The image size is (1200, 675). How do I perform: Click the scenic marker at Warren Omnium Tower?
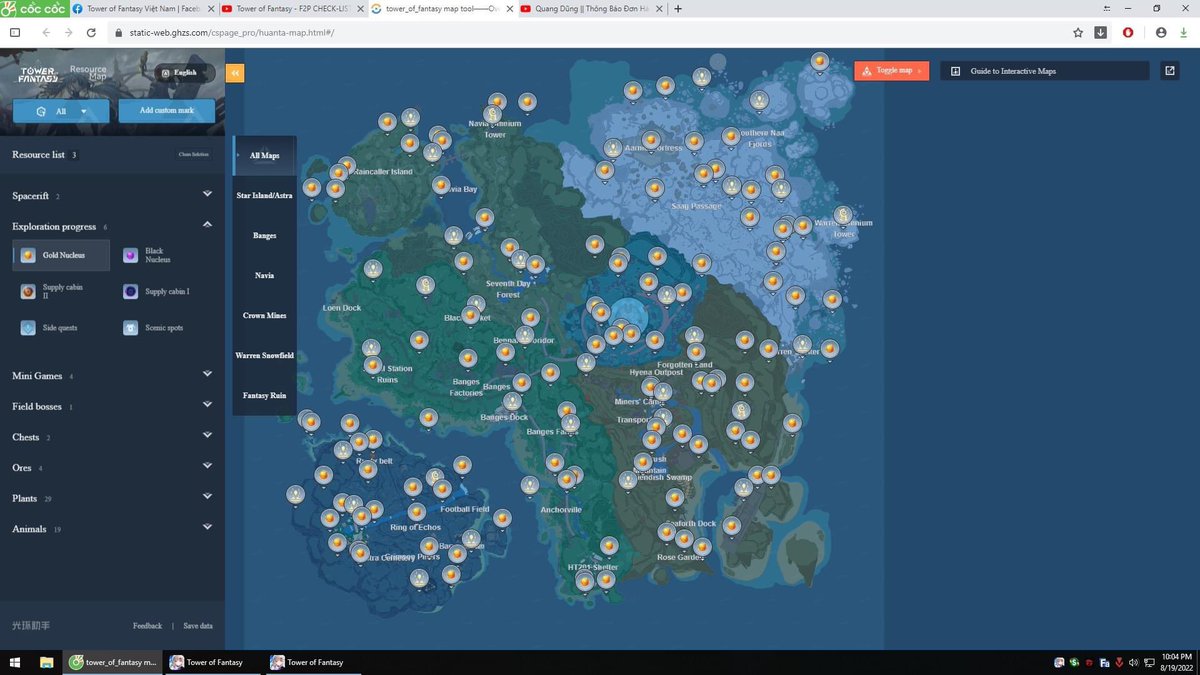click(843, 215)
